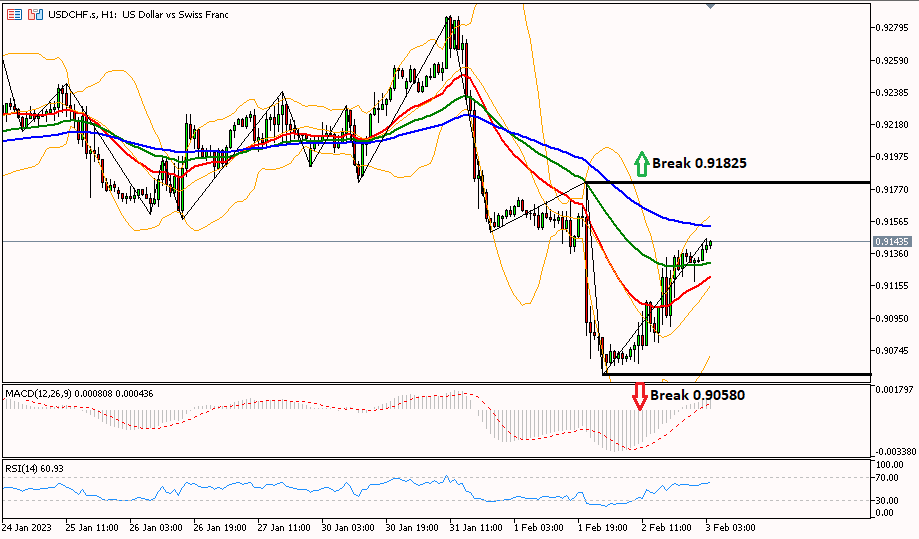This screenshot has width=919, height=539.
Task: Click the chart shift triangle marker
Action: click(x=710, y=6)
